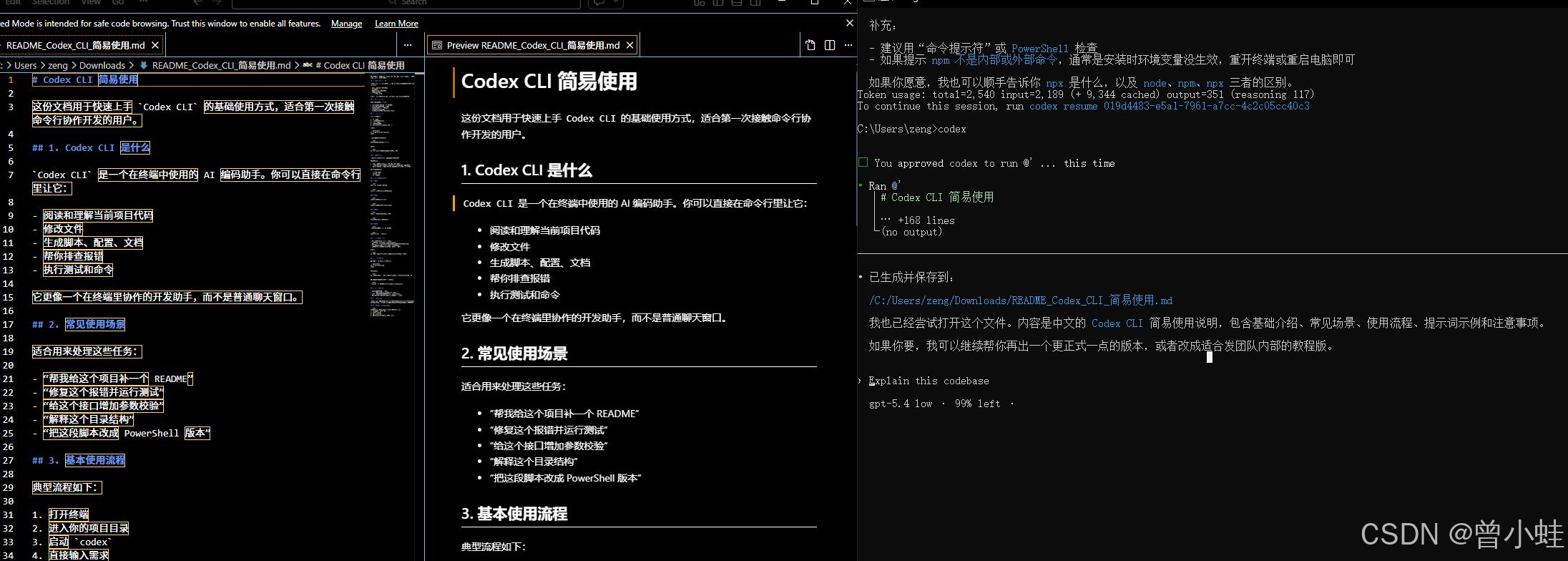Switch to the Preview README_Codex_CLI tab
Screen dimensions: 1568x561
point(533,45)
